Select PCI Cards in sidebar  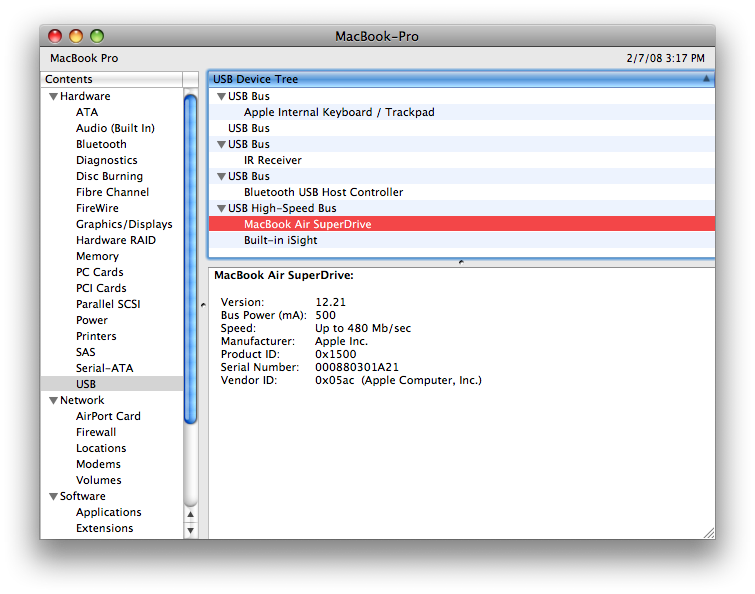pyautogui.click(x=101, y=288)
